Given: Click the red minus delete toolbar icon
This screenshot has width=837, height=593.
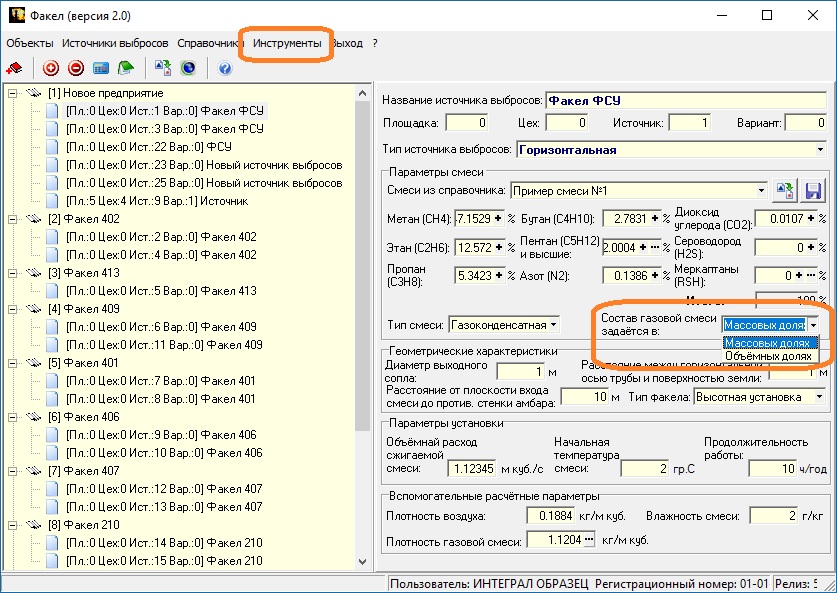Looking at the screenshot, I should point(76,69).
